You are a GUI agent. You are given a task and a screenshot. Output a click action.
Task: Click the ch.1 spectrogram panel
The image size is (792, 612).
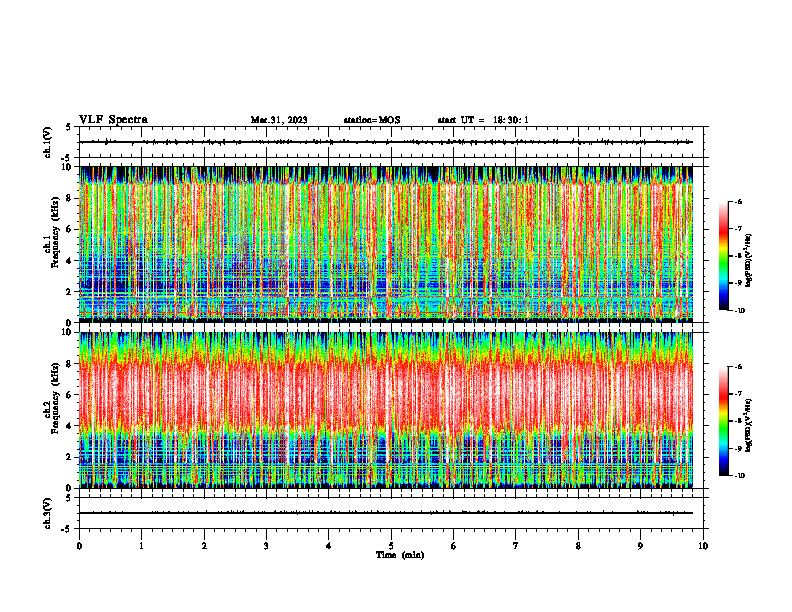(386, 244)
